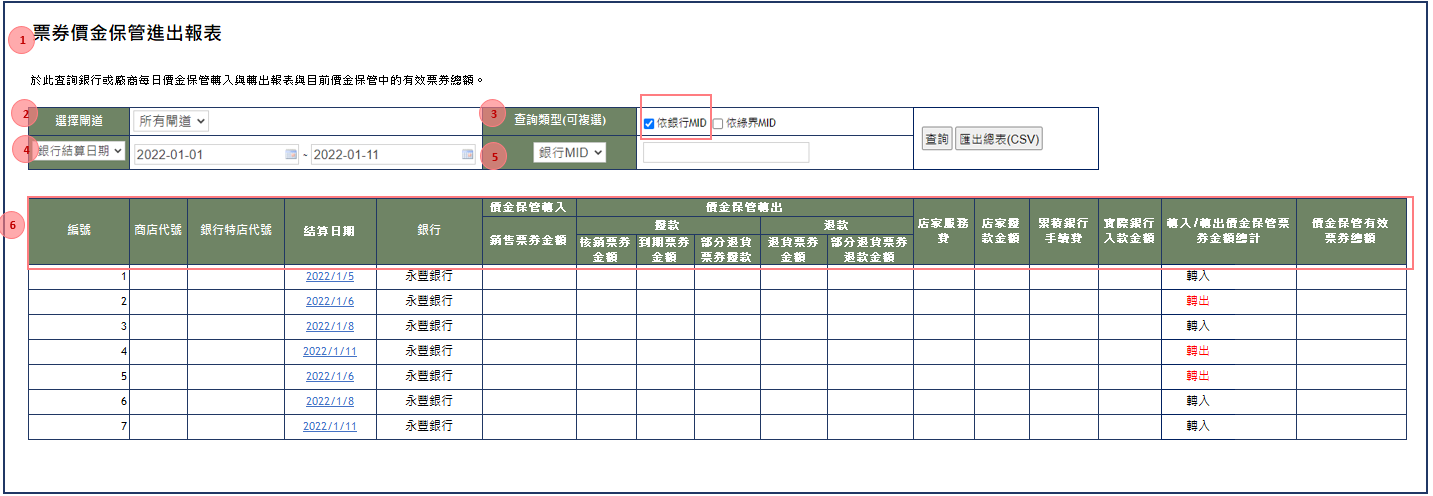Open the 2022/1/8 date link in row 6
This screenshot has height=496, width=1433.
tap(330, 401)
